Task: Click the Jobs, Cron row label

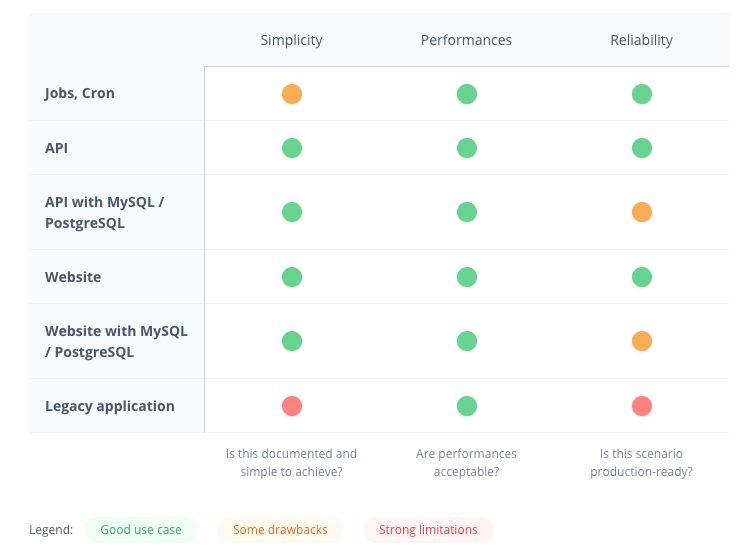Action: 80,93
